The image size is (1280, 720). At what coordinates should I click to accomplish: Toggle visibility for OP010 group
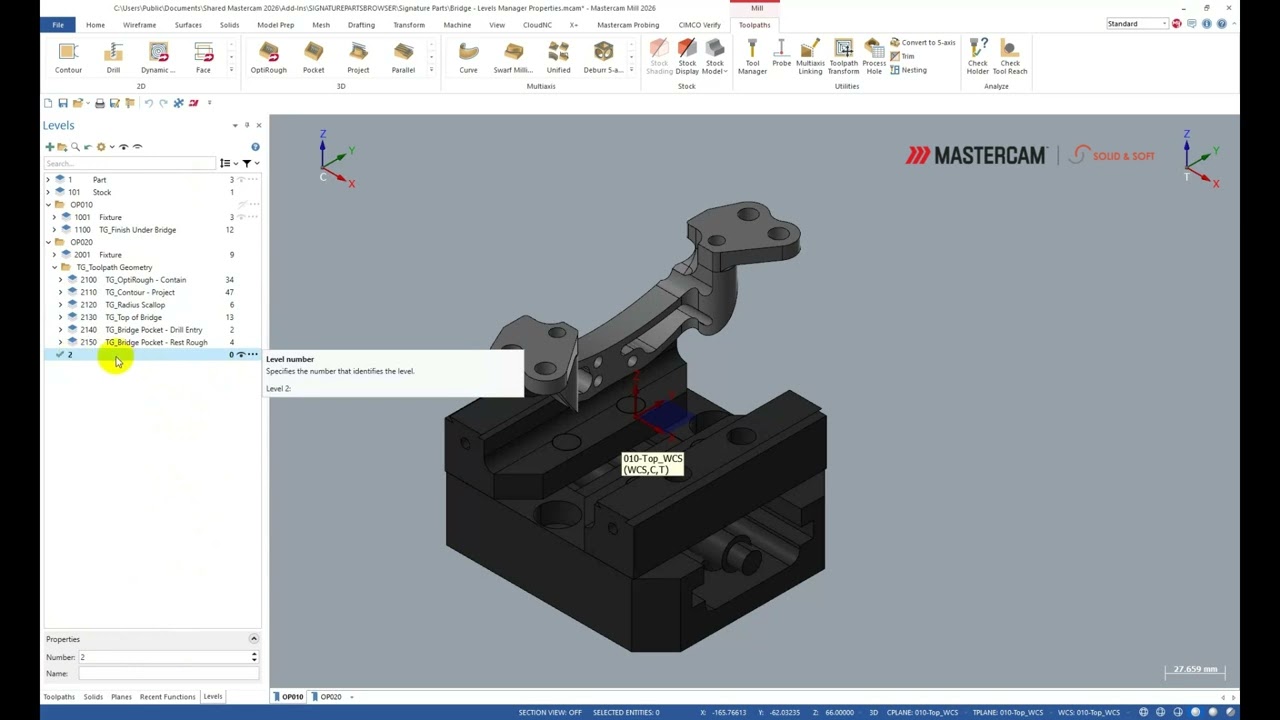pyautogui.click(x=241, y=205)
